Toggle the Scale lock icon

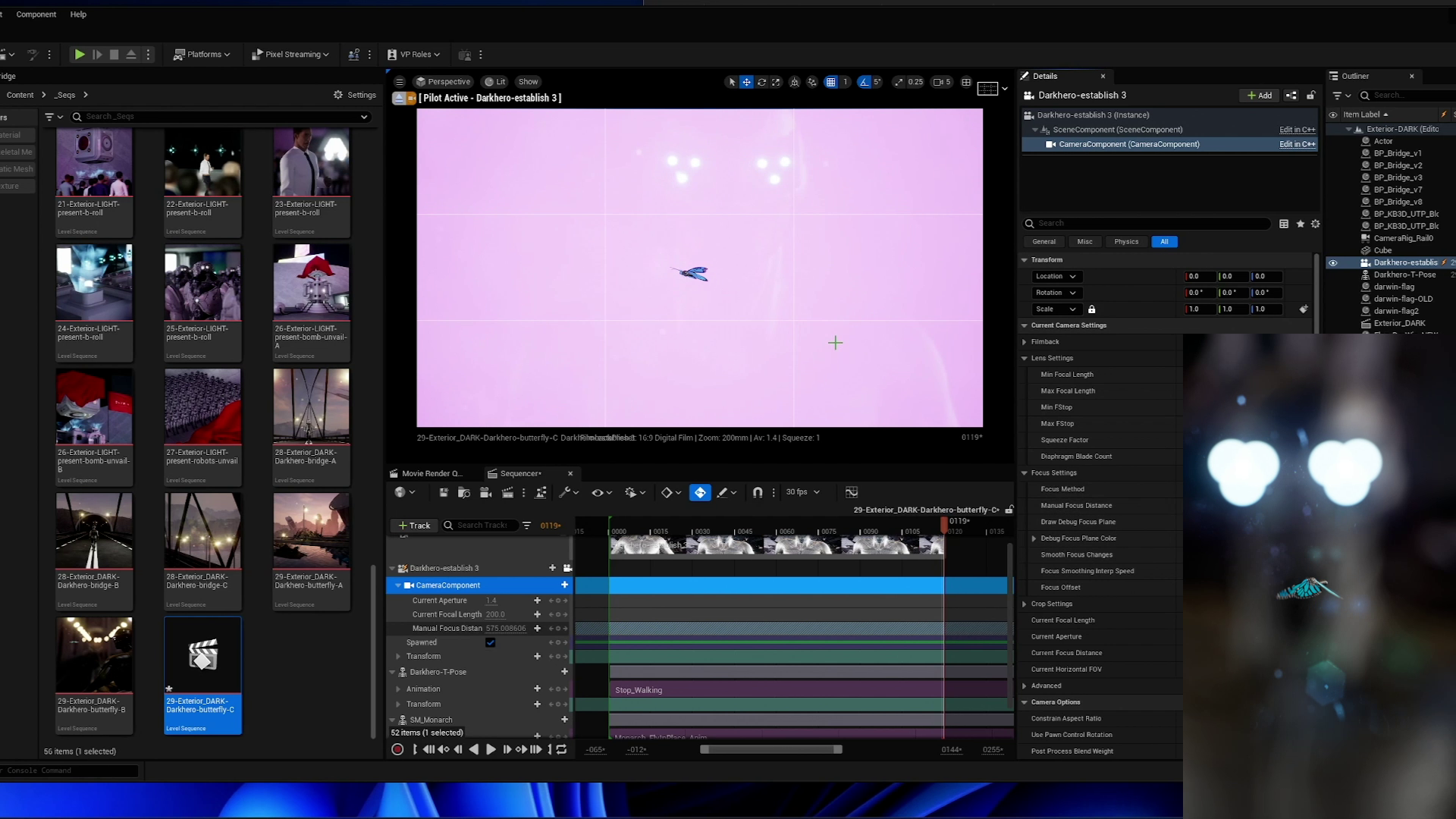(x=1091, y=309)
